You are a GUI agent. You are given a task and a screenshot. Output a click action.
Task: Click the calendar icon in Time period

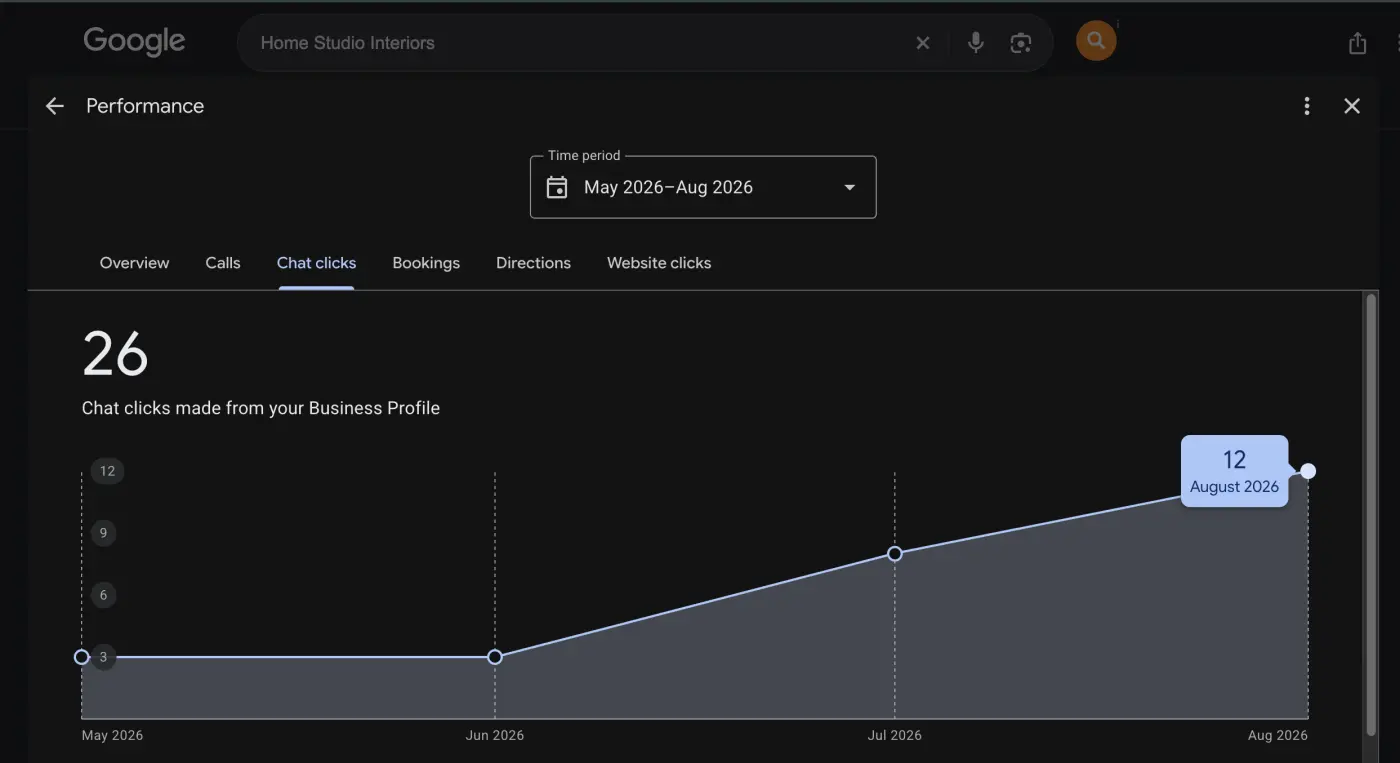click(x=557, y=187)
